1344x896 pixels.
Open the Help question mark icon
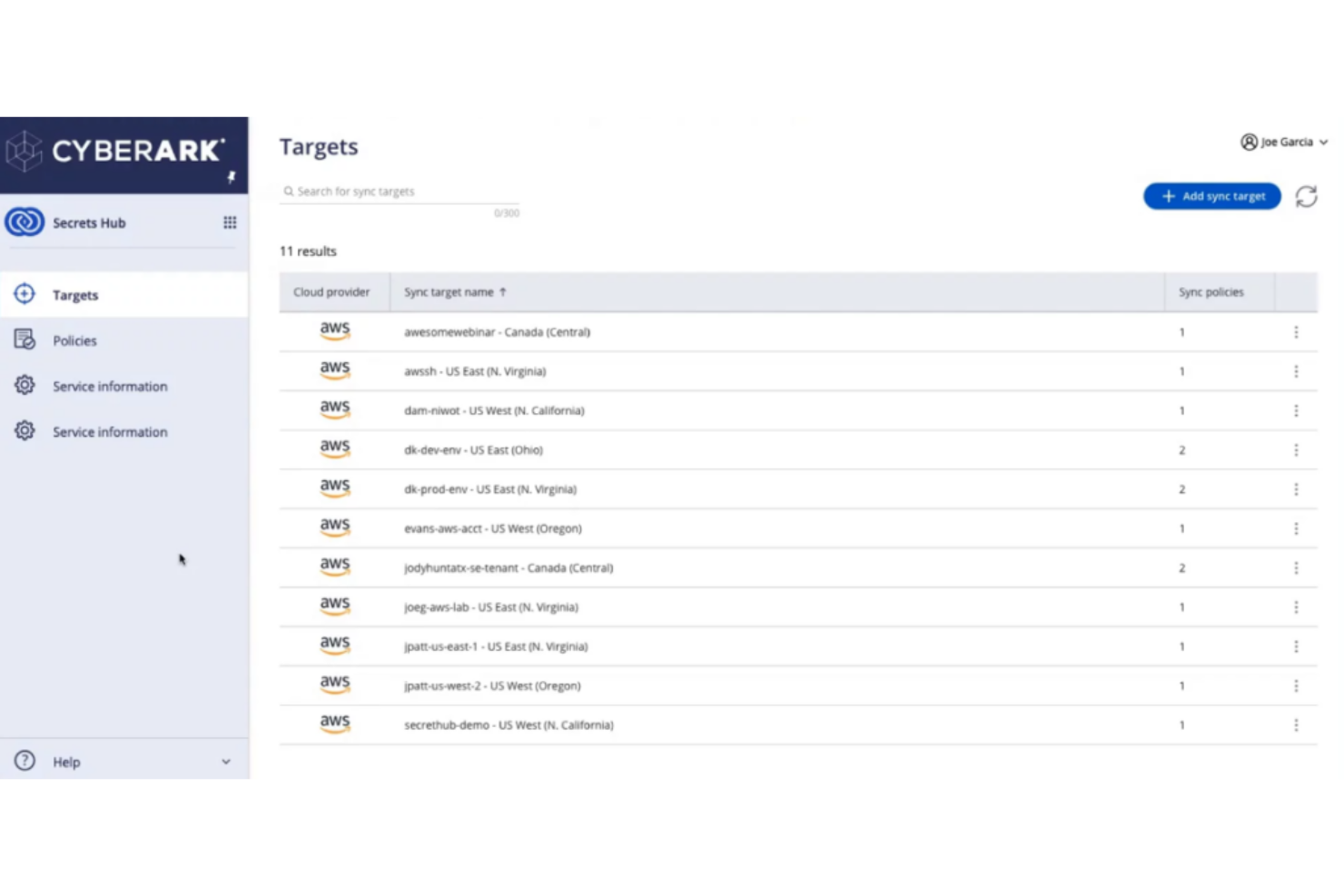coord(24,761)
